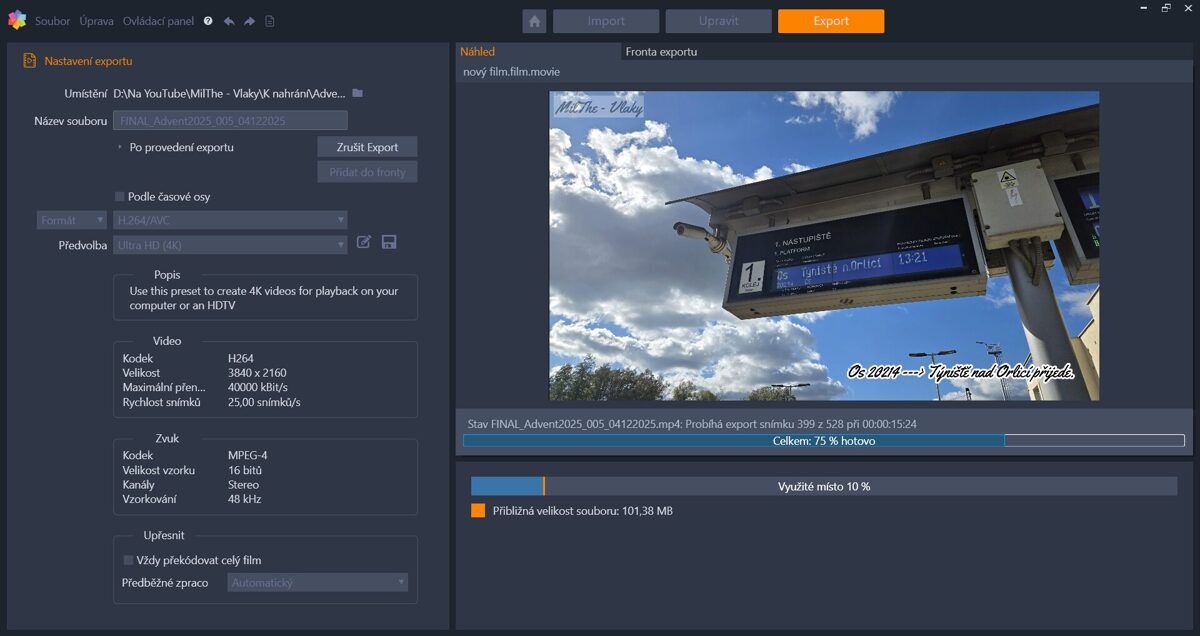Switch to the 'Fronta exportu' tab
This screenshot has width=1200, height=636.
tap(661, 52)
